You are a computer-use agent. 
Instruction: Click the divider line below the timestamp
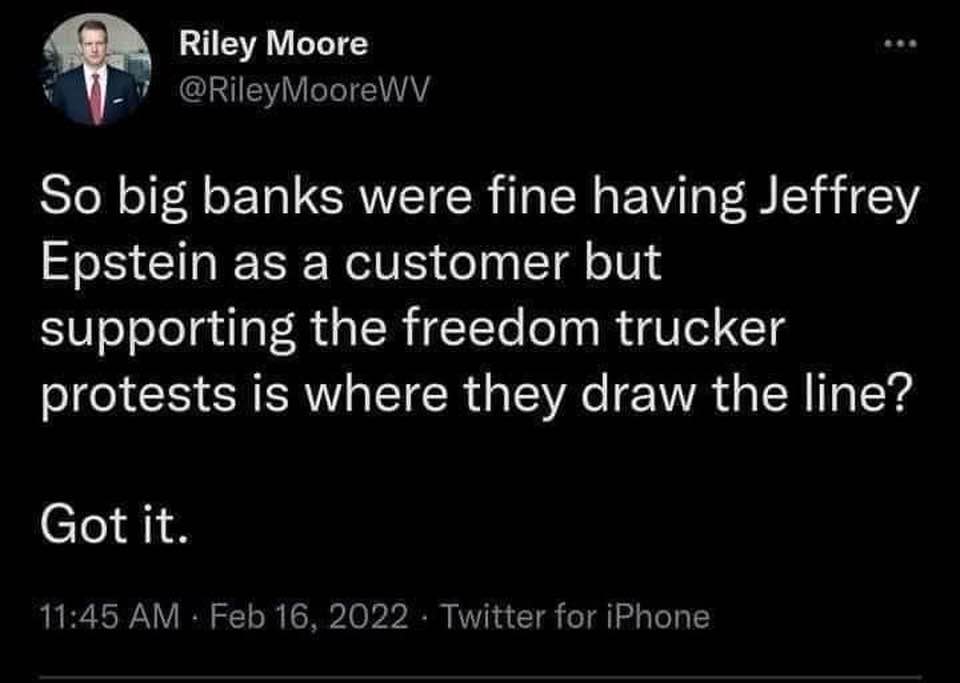(480, 677)
